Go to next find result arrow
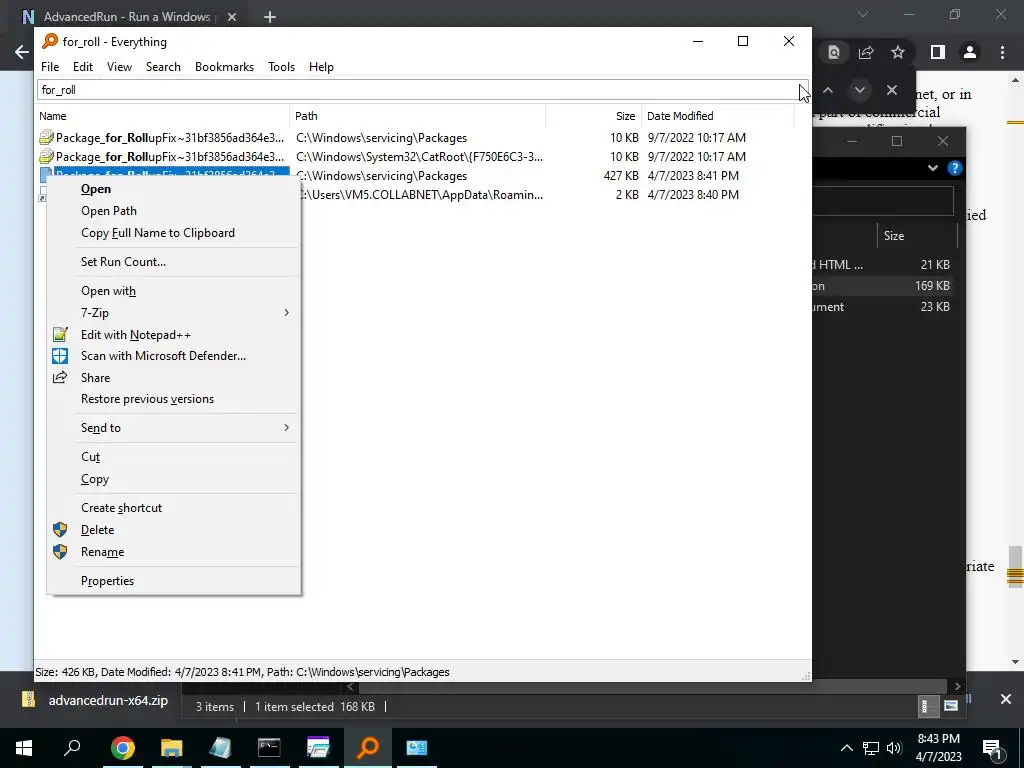The width and height of the screenshot is (1024, 768). 860,90
